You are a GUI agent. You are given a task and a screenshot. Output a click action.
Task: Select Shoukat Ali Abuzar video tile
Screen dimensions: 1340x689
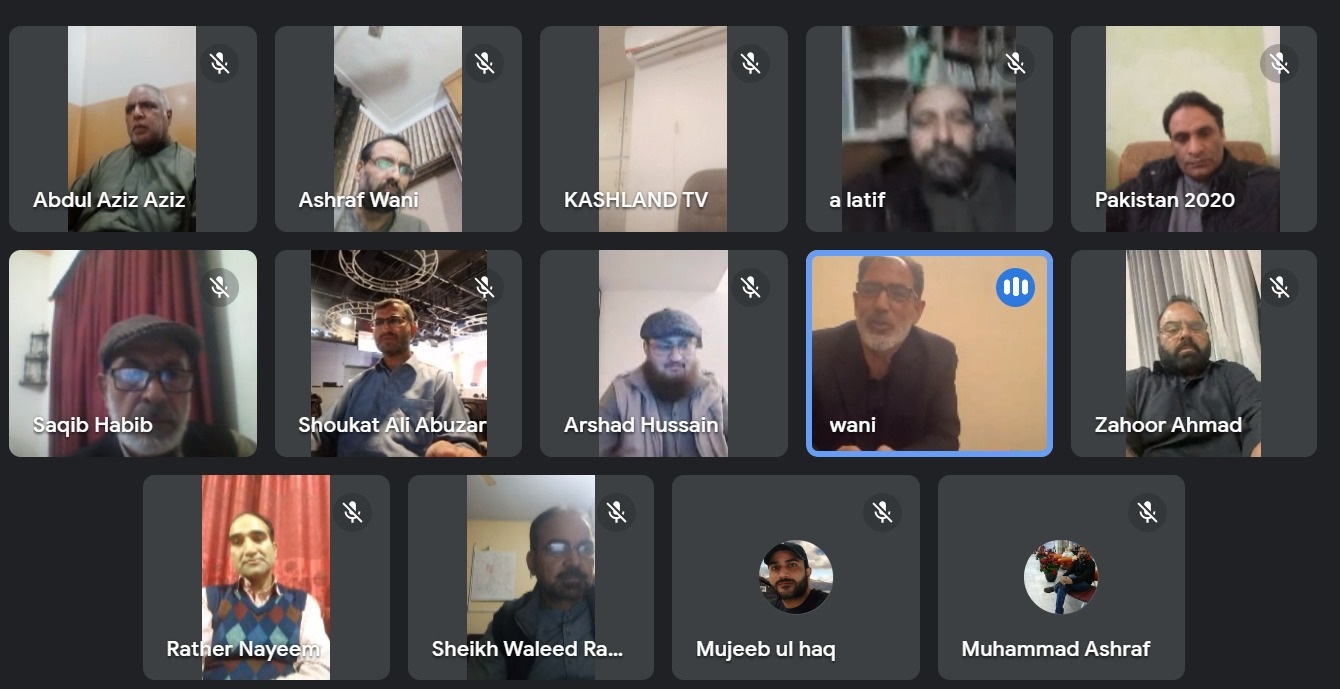[x=398, y=353]
